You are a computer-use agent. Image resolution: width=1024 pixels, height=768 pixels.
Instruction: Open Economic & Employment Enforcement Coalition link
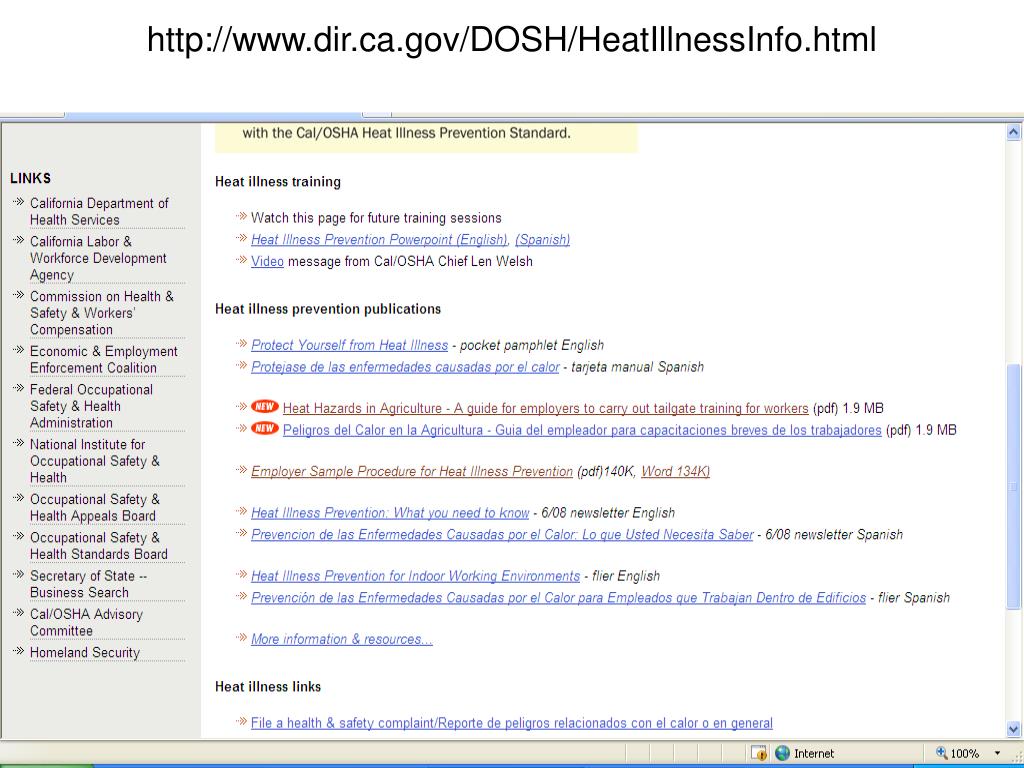click(x=103, y=359)
